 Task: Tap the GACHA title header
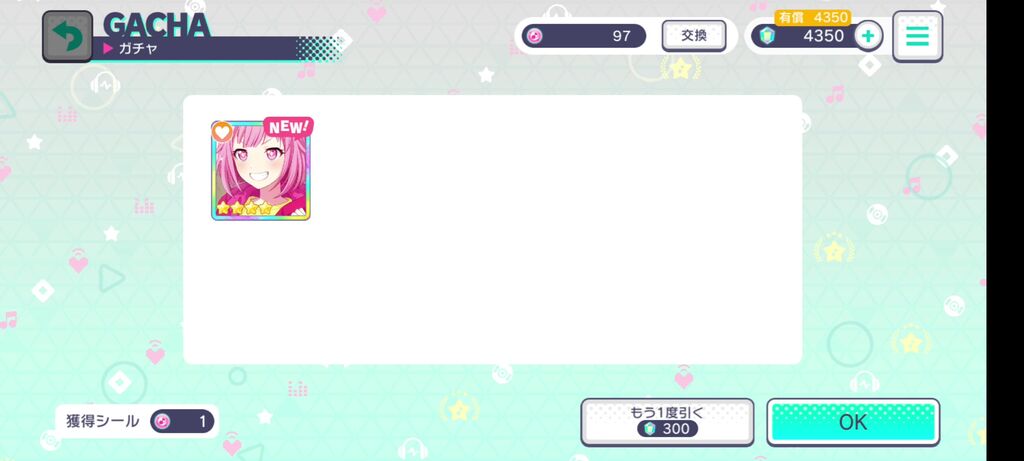pos(157,25)
